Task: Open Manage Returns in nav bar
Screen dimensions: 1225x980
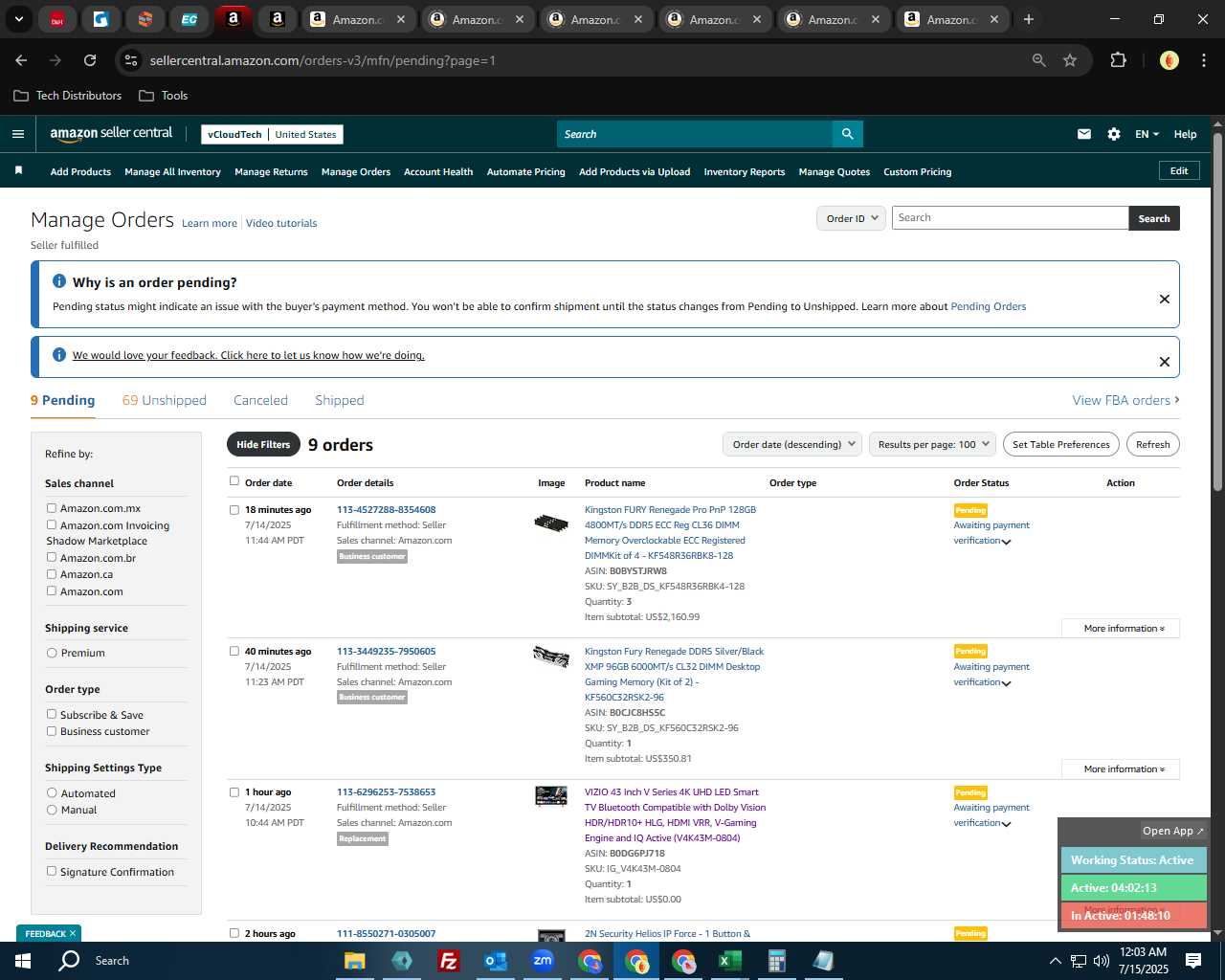Action: coord(271,172)
